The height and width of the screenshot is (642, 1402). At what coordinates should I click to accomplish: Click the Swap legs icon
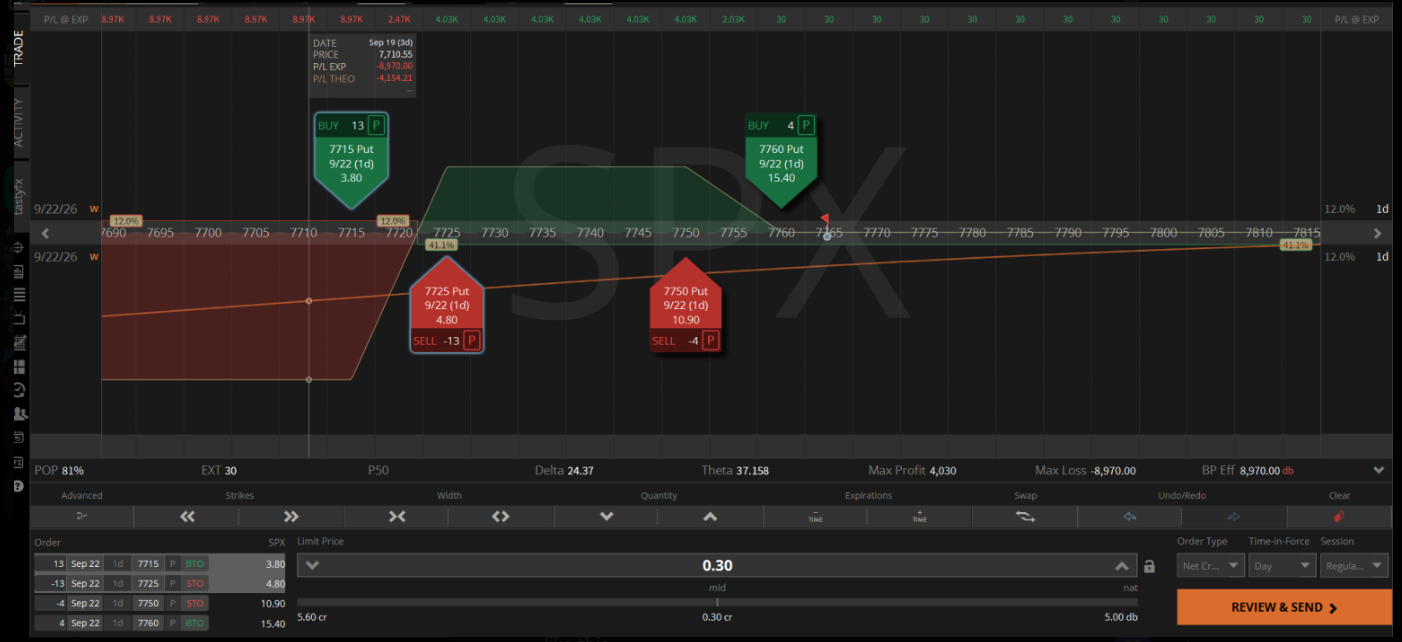1025,516
